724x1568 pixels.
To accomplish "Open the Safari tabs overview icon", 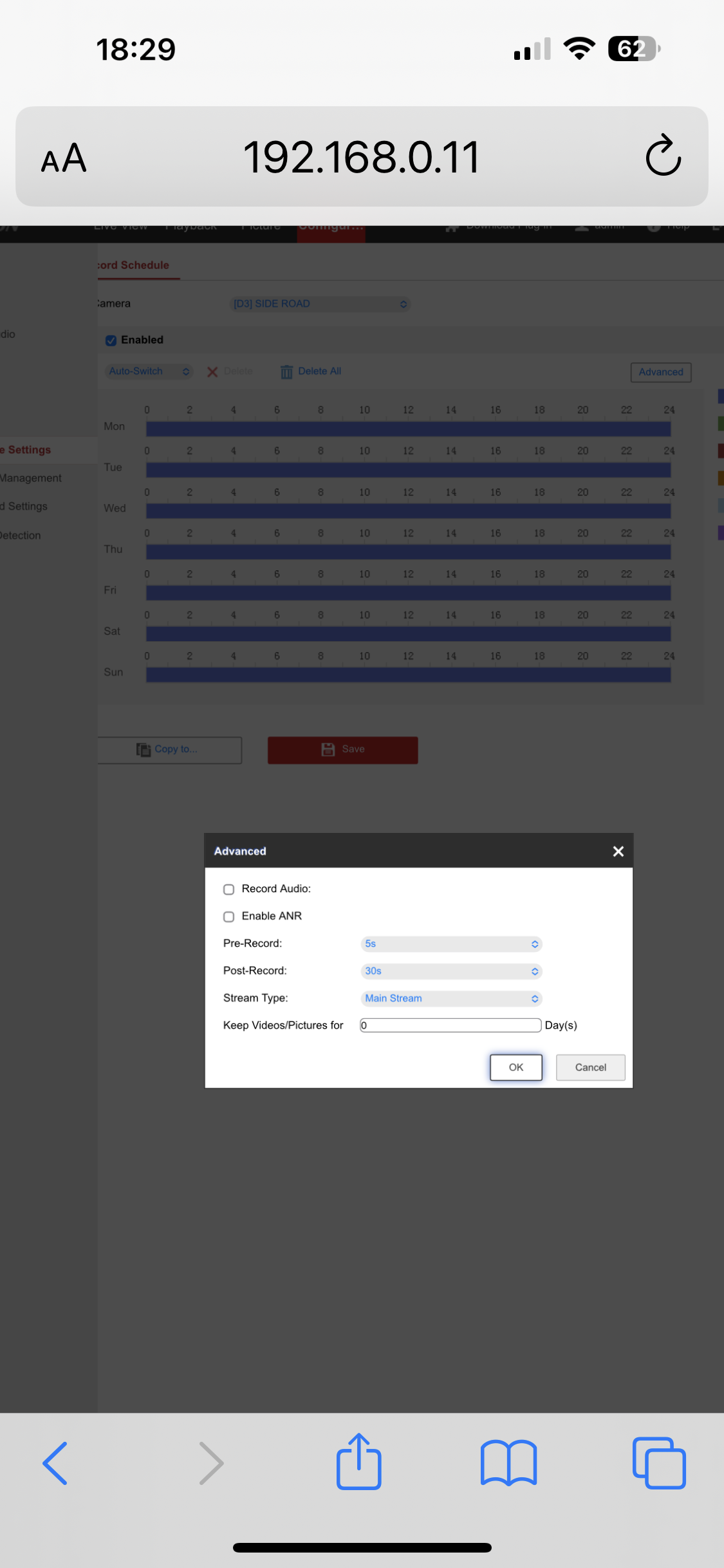I will coord(659,1462).
